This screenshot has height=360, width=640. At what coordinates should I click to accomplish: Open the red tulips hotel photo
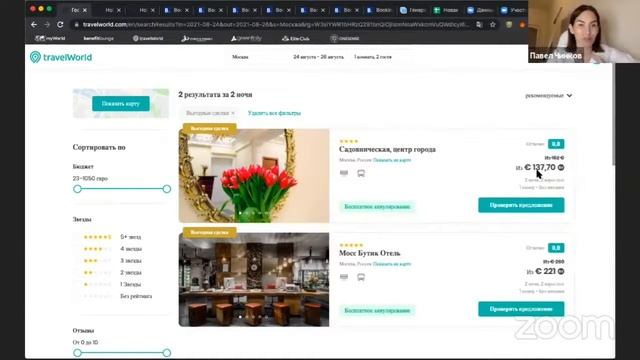tap(254, 176)
